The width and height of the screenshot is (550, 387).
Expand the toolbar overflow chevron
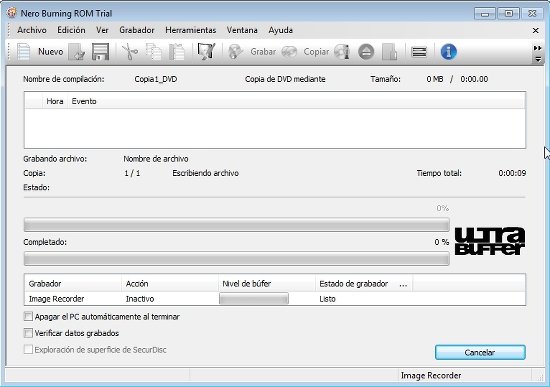[537, 48]
